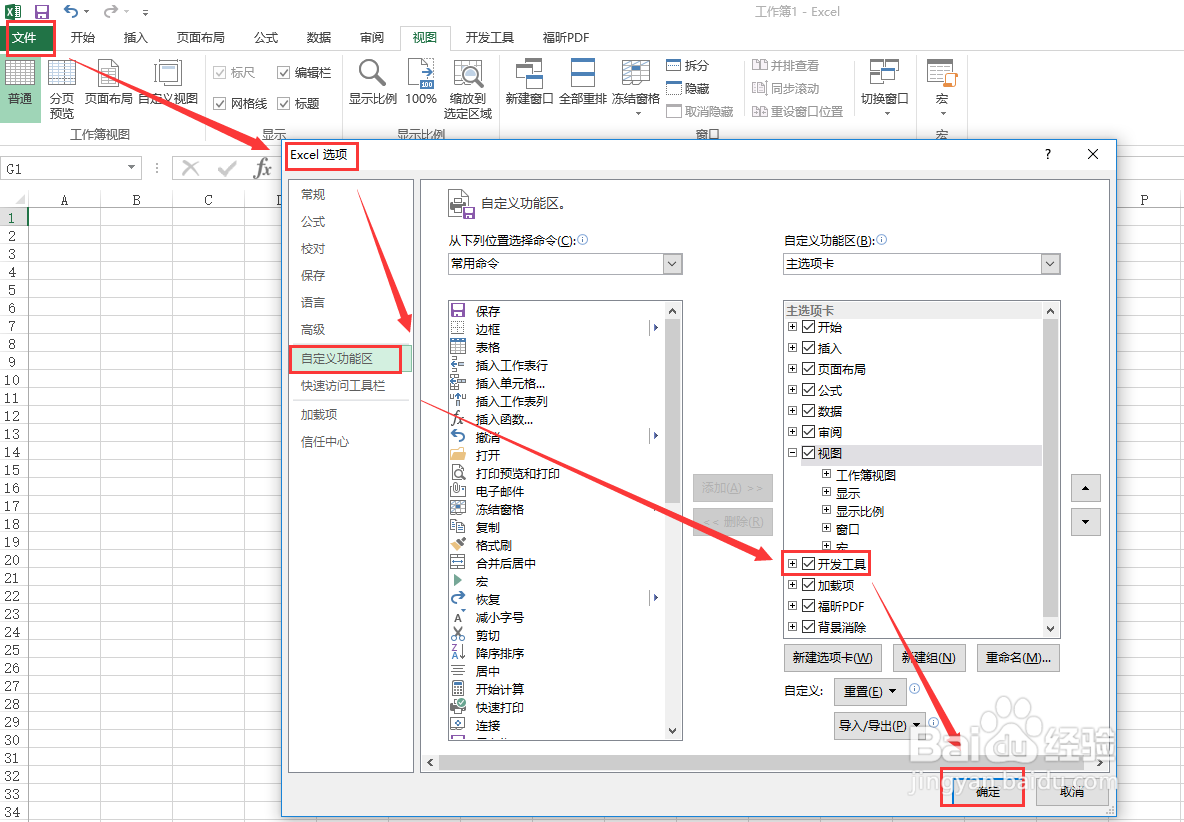Screen dimensions: 1184x822
Task: Click 取消 Cancel button
Action: (1071, 792)
